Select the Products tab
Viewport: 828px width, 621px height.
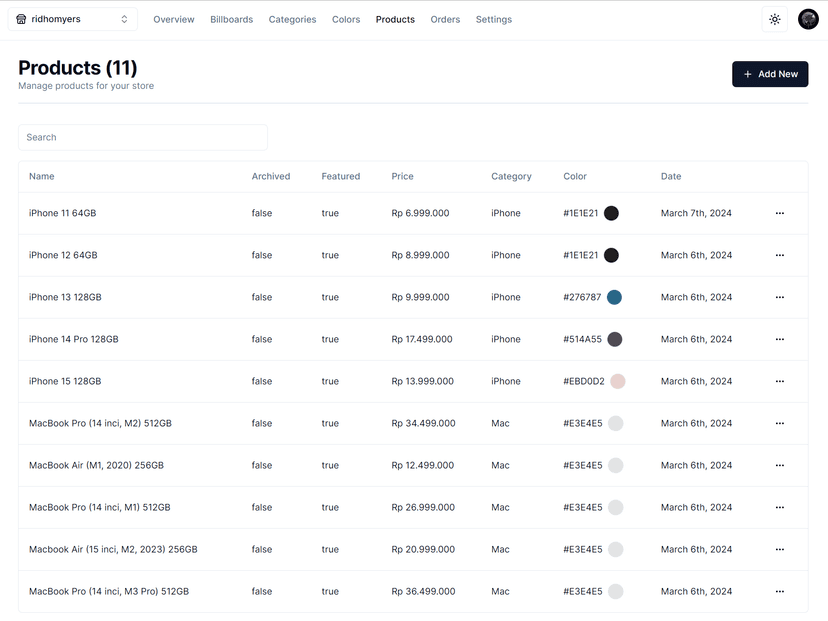pos(395,20)
